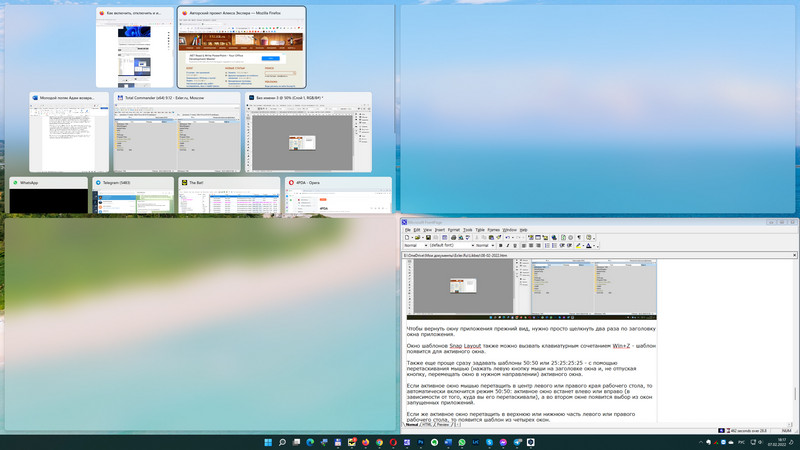The width and height of the screenshot is (800, 450).
Task: Open the Format menu in FrontPage
Action: coord(453,230)
